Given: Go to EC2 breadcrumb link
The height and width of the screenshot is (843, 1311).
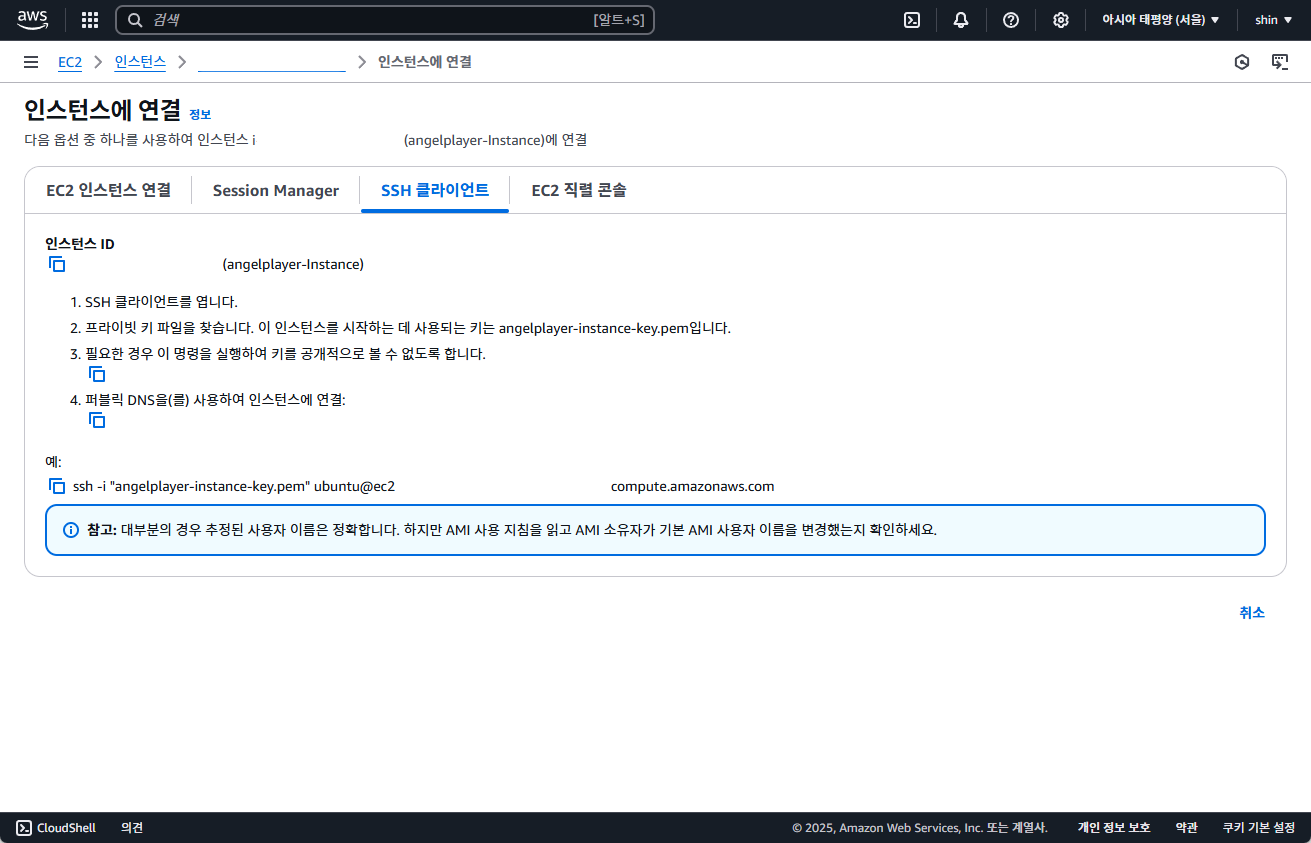Looking at the screenshot, I should tap(70, 62).
